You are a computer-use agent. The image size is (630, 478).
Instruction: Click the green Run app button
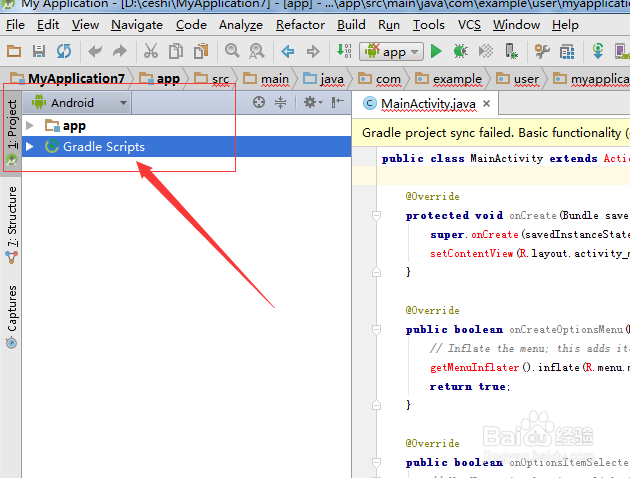(436, 51)
